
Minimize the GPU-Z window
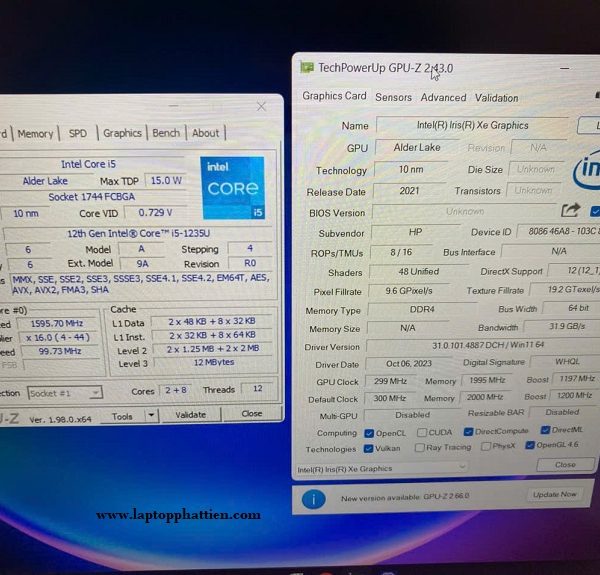pos(564,69)
